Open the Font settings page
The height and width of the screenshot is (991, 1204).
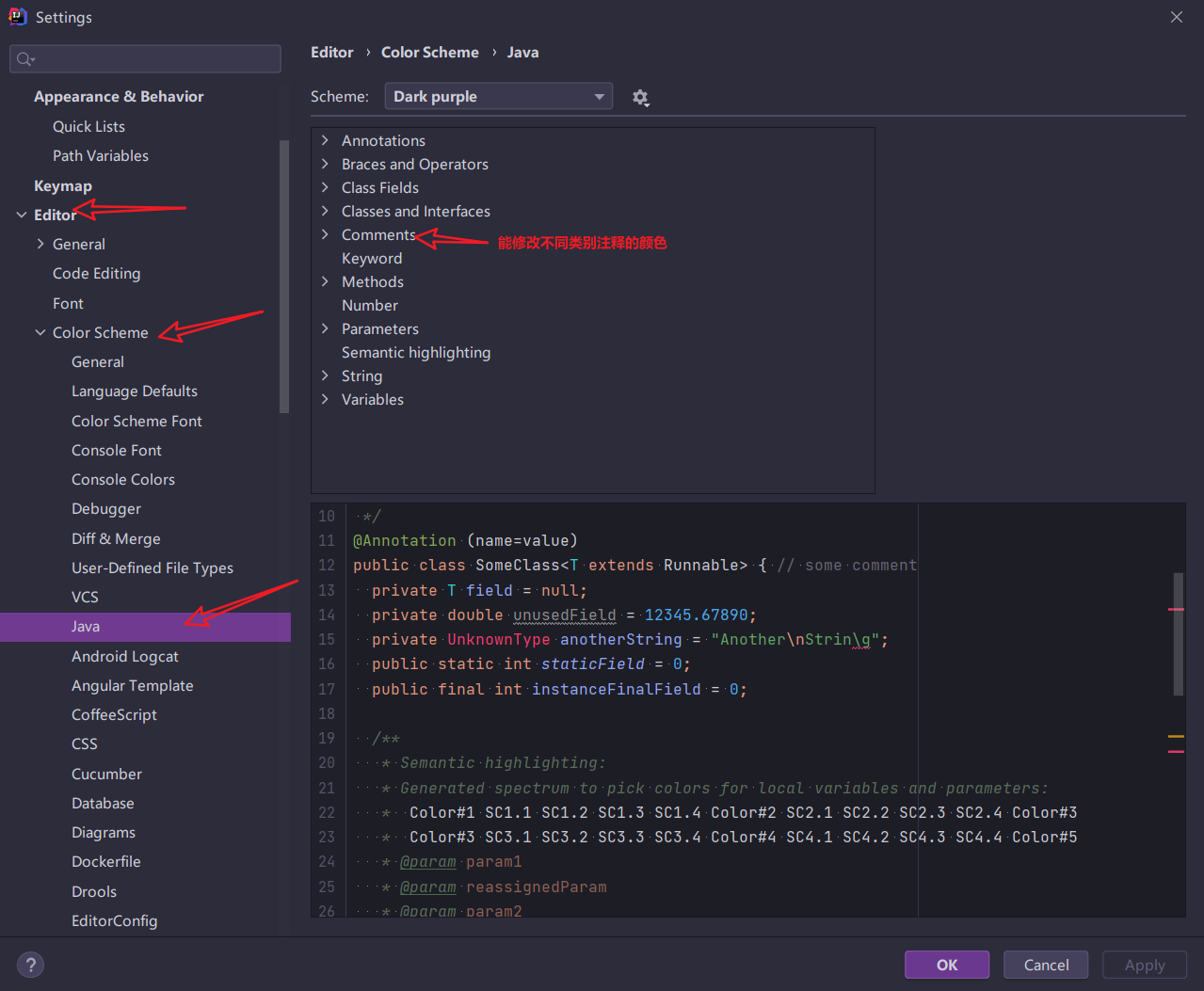click(x=68, y=303)
